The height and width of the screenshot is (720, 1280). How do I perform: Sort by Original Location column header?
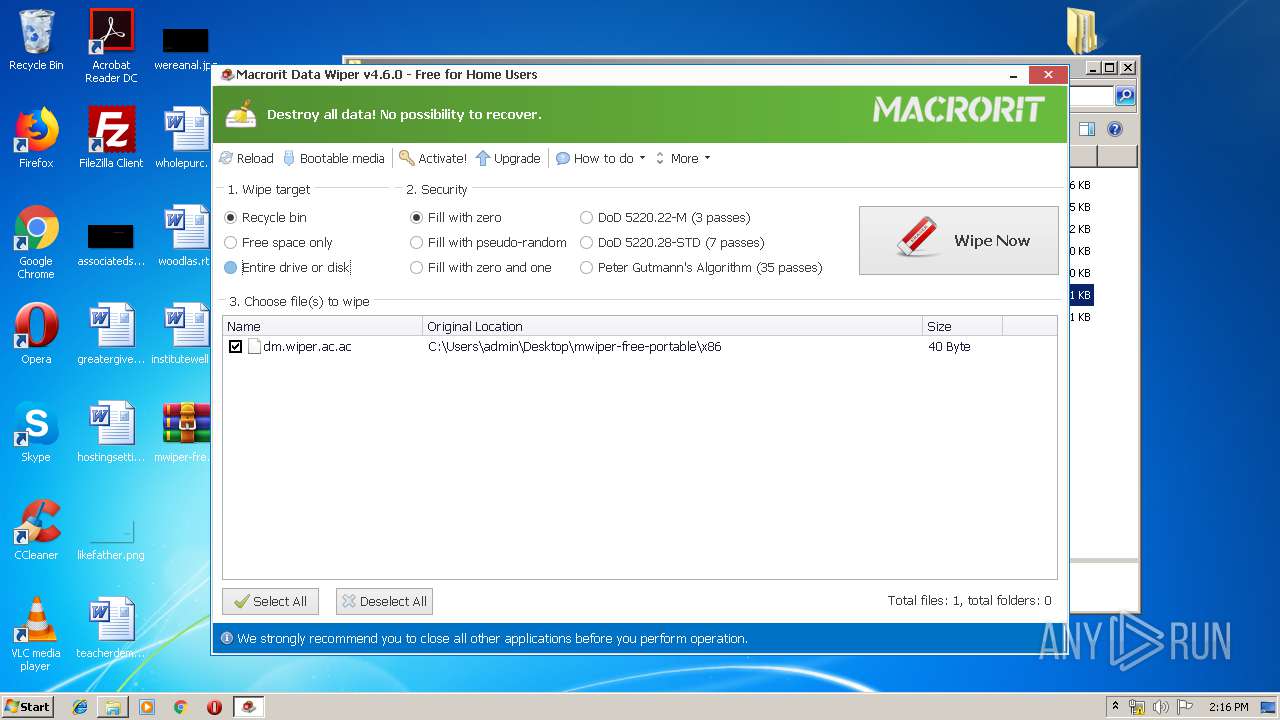tap(672, 326)
